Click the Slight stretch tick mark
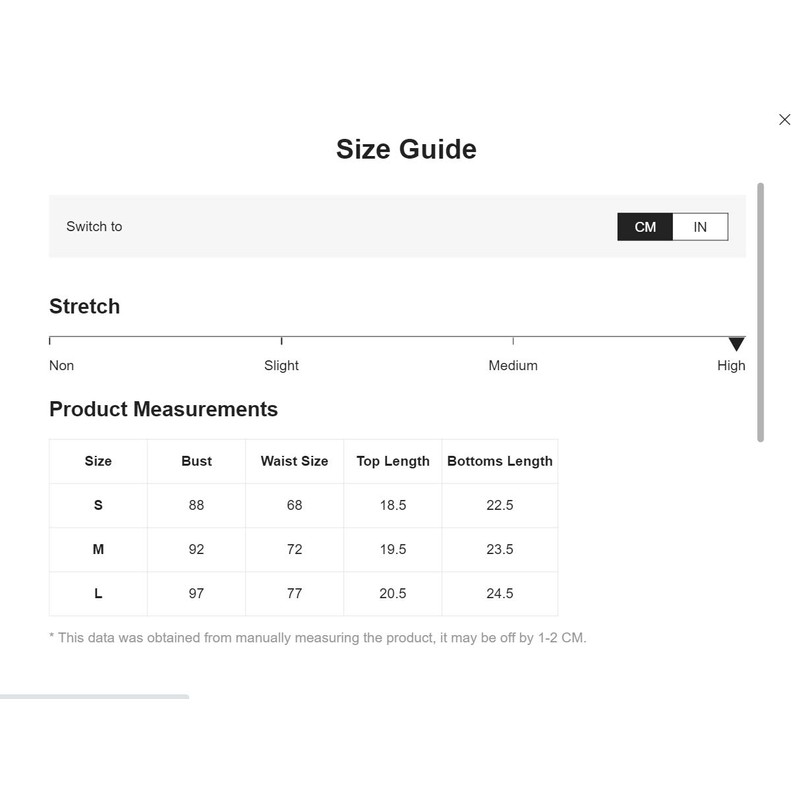Viewport: 800px width, 800px height. pyautogui.click(x=282, y=340)
